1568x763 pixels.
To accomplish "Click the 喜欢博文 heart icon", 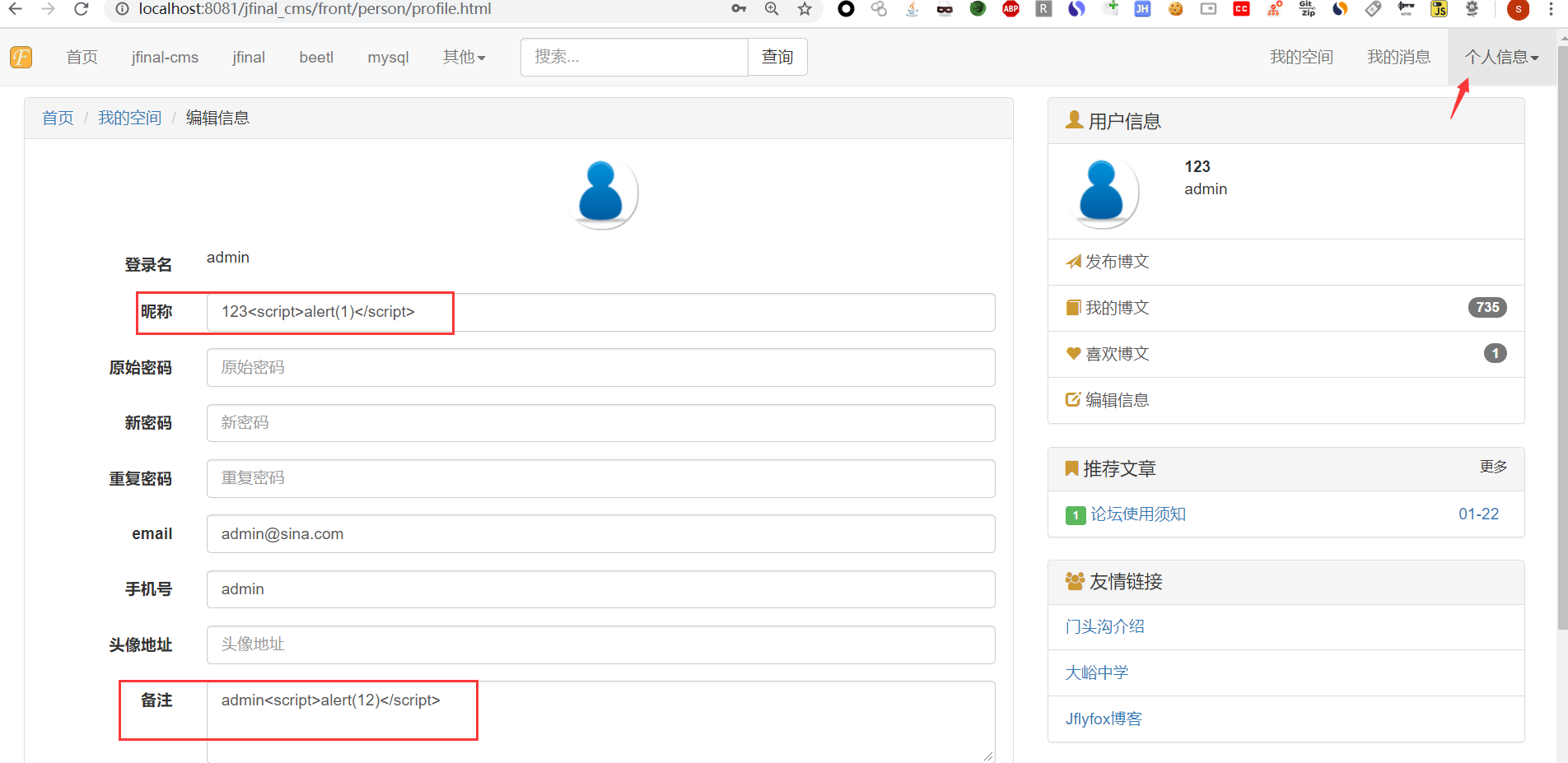I will coord(1073,354).
